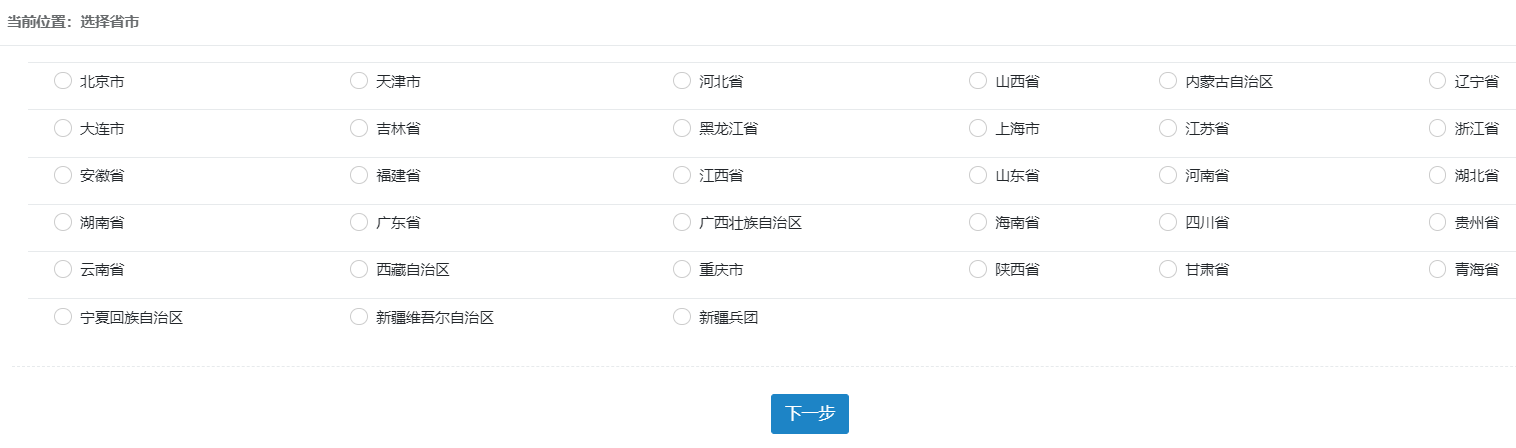Pick the 山东省 option

[x=978, y=175]
